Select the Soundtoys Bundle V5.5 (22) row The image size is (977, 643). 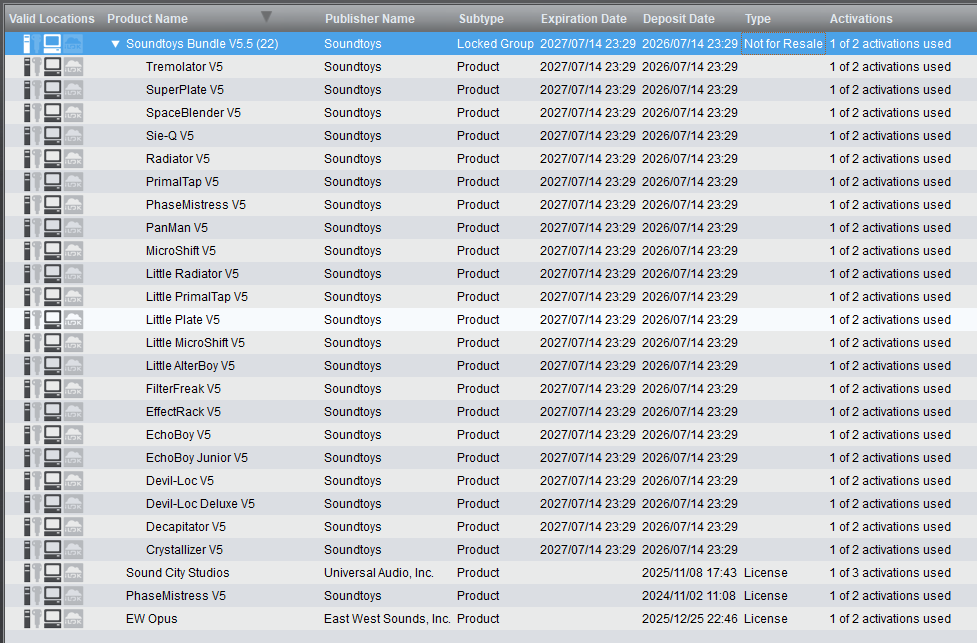point(491,44)
